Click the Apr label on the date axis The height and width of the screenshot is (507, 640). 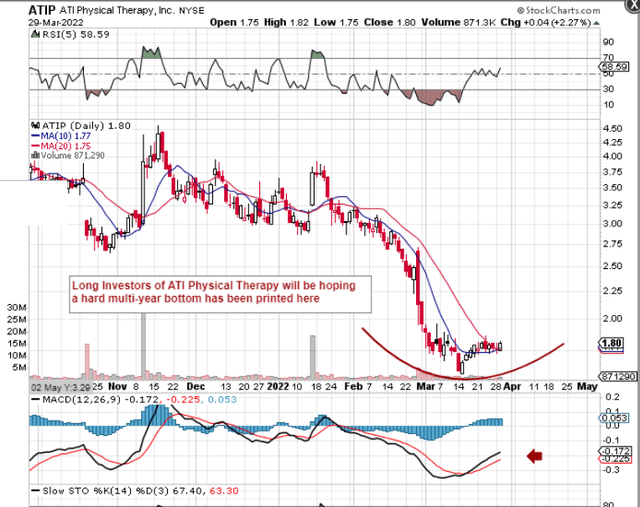point(512,387)
